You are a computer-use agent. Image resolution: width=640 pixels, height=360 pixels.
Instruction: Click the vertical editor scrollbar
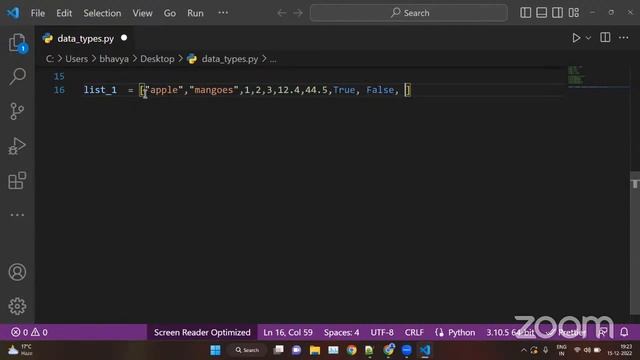click(635, 242)
